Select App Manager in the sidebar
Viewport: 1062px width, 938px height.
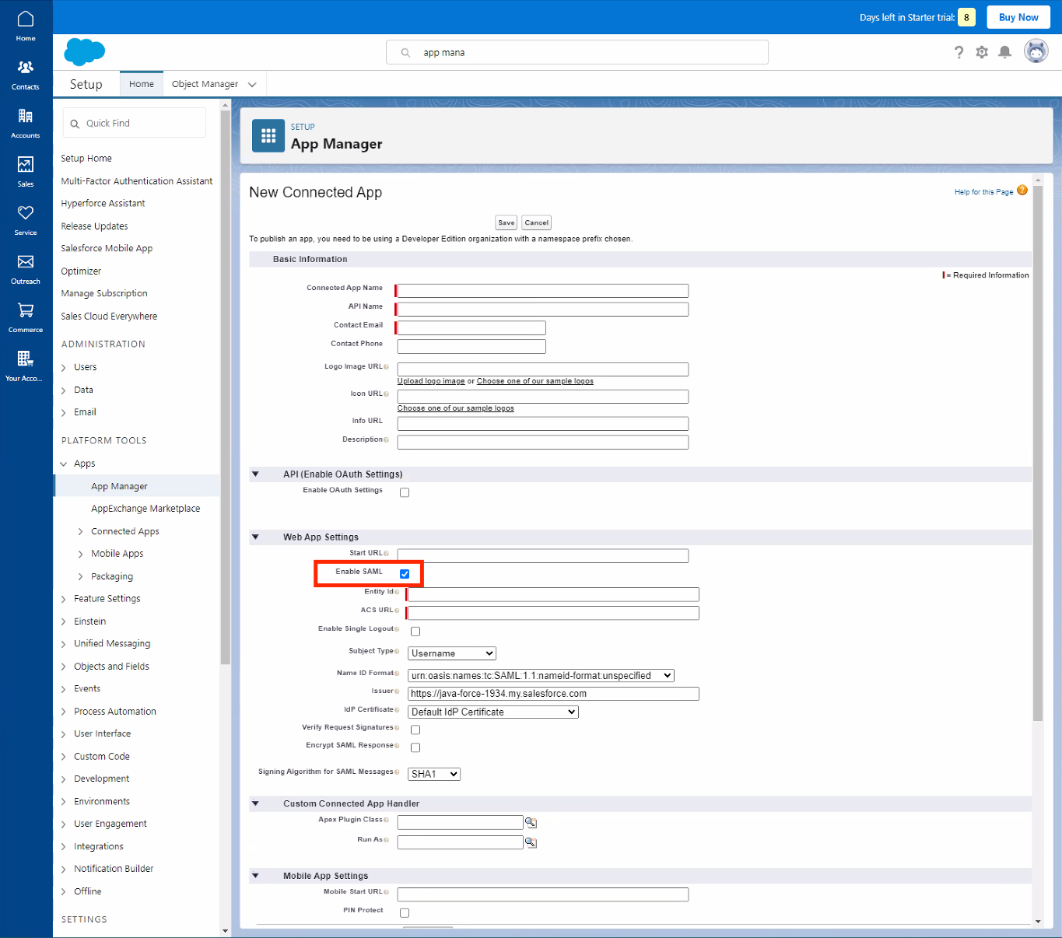[x=119, y=486]
